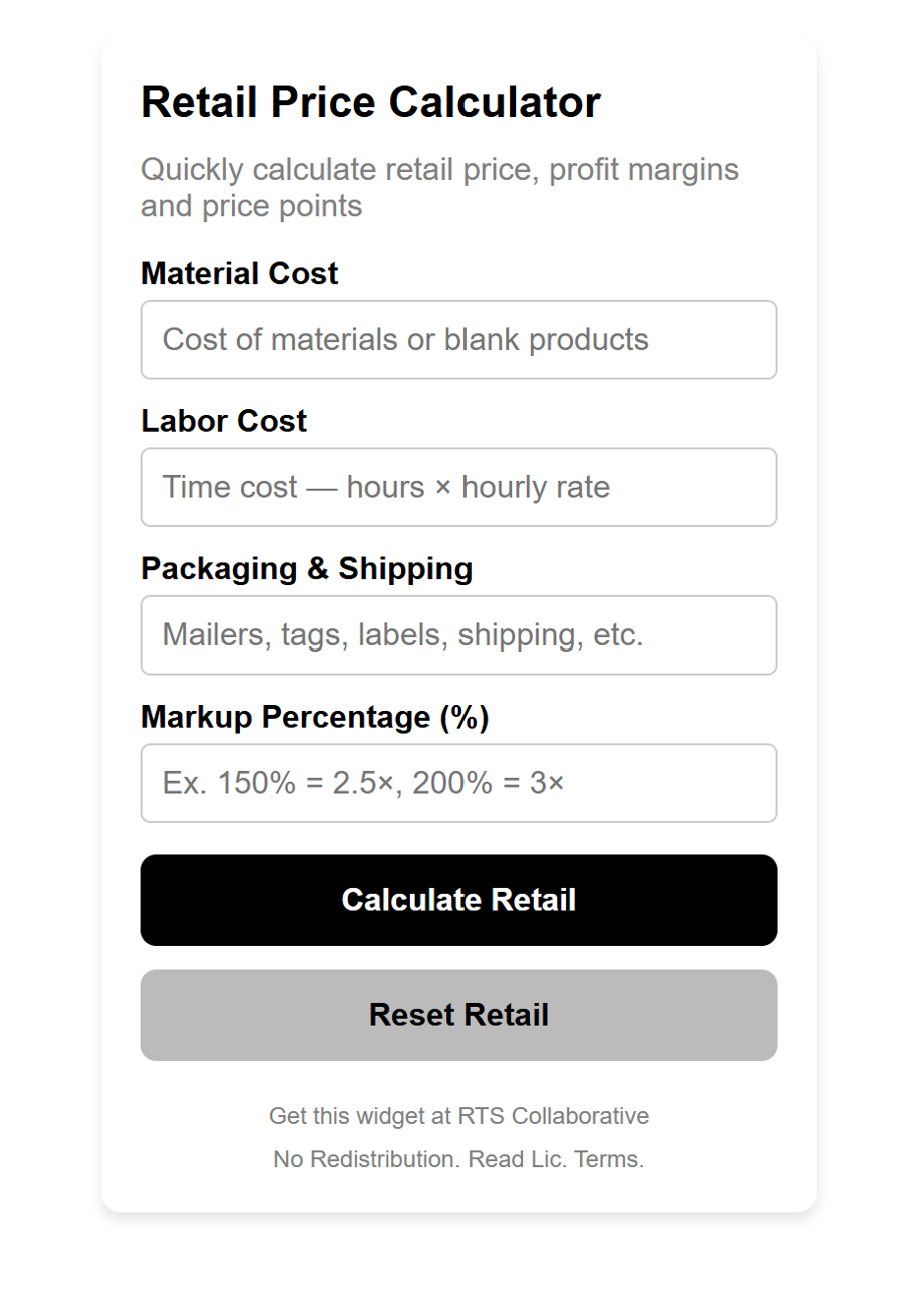924x1294 pixels.
Task: Click the Packaging & Shipping input field
Action: pos(458,635)
